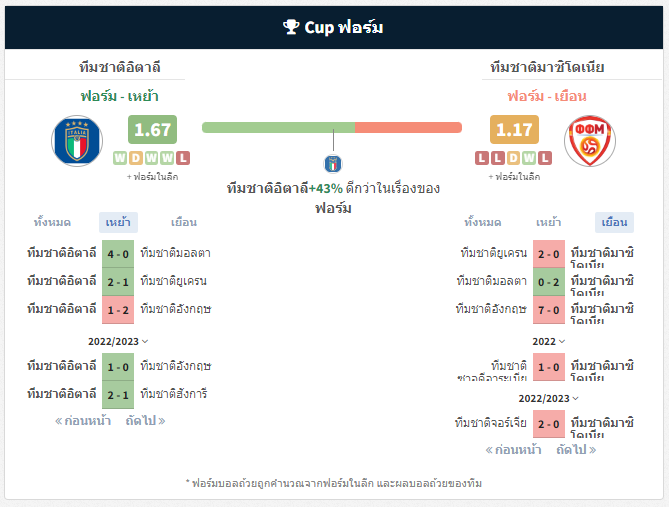
Task: Expand the 2022/2023 dropdown under Macedonia
Action: (x=549, y=398)
